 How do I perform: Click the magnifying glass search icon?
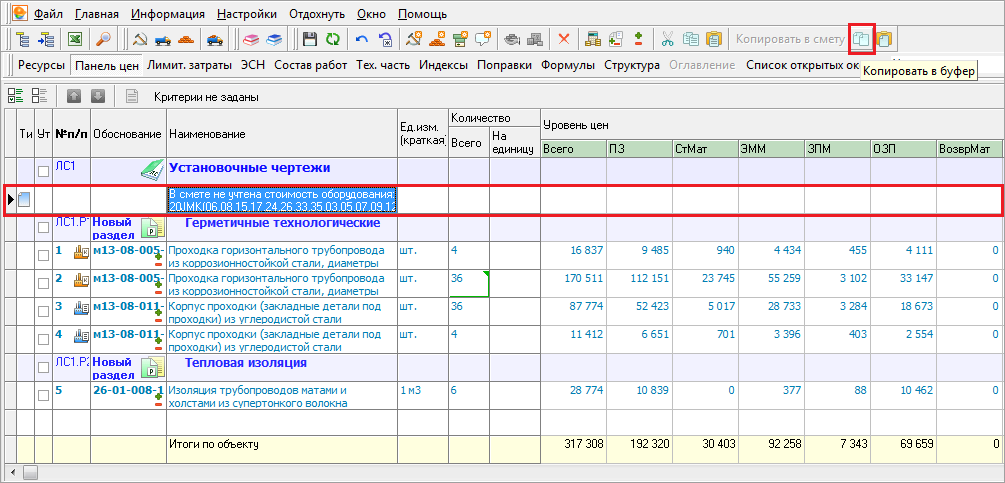pyautogui.click(x=103, y=39)
